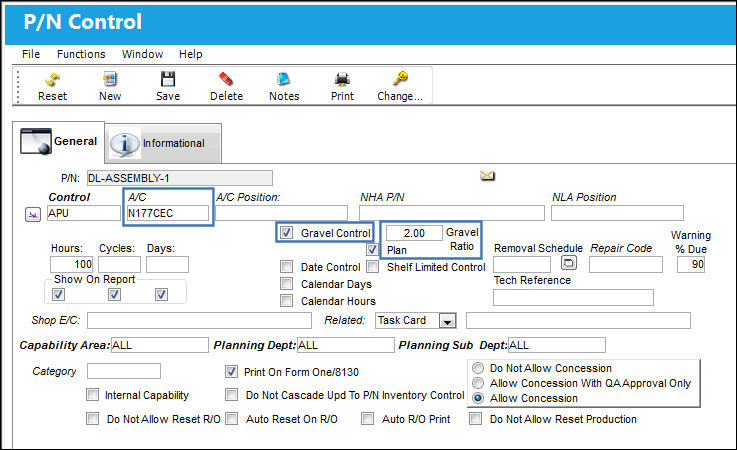The width and height of the screenshot is (737, 450).
Task: Click the Warning % Due field showing 90
Action: coord(691,265)
